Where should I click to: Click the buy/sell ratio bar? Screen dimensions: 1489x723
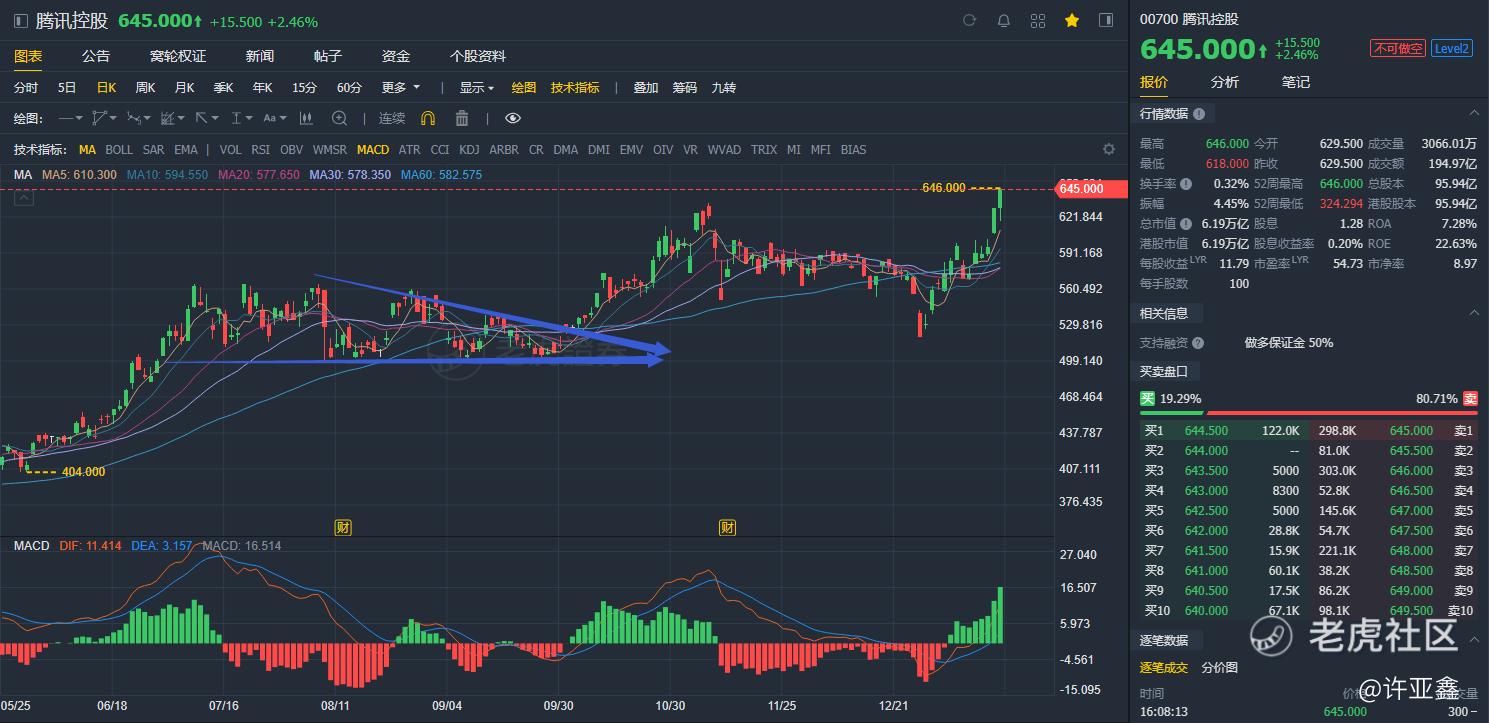pyautogui.click(x=1309, y=412)
